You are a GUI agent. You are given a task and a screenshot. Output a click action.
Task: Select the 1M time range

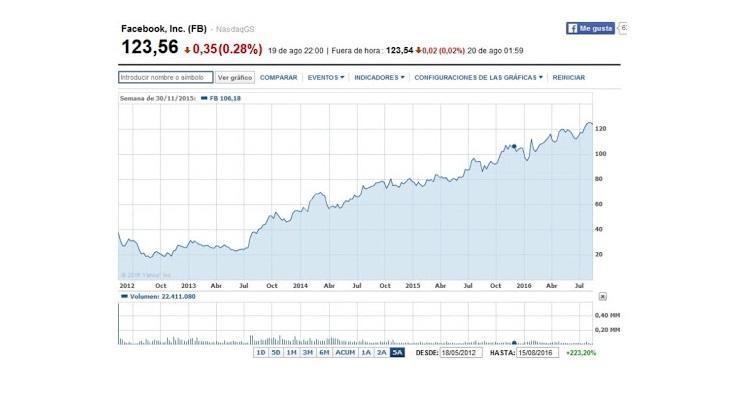pyautogui.click(x=291, y=353)
